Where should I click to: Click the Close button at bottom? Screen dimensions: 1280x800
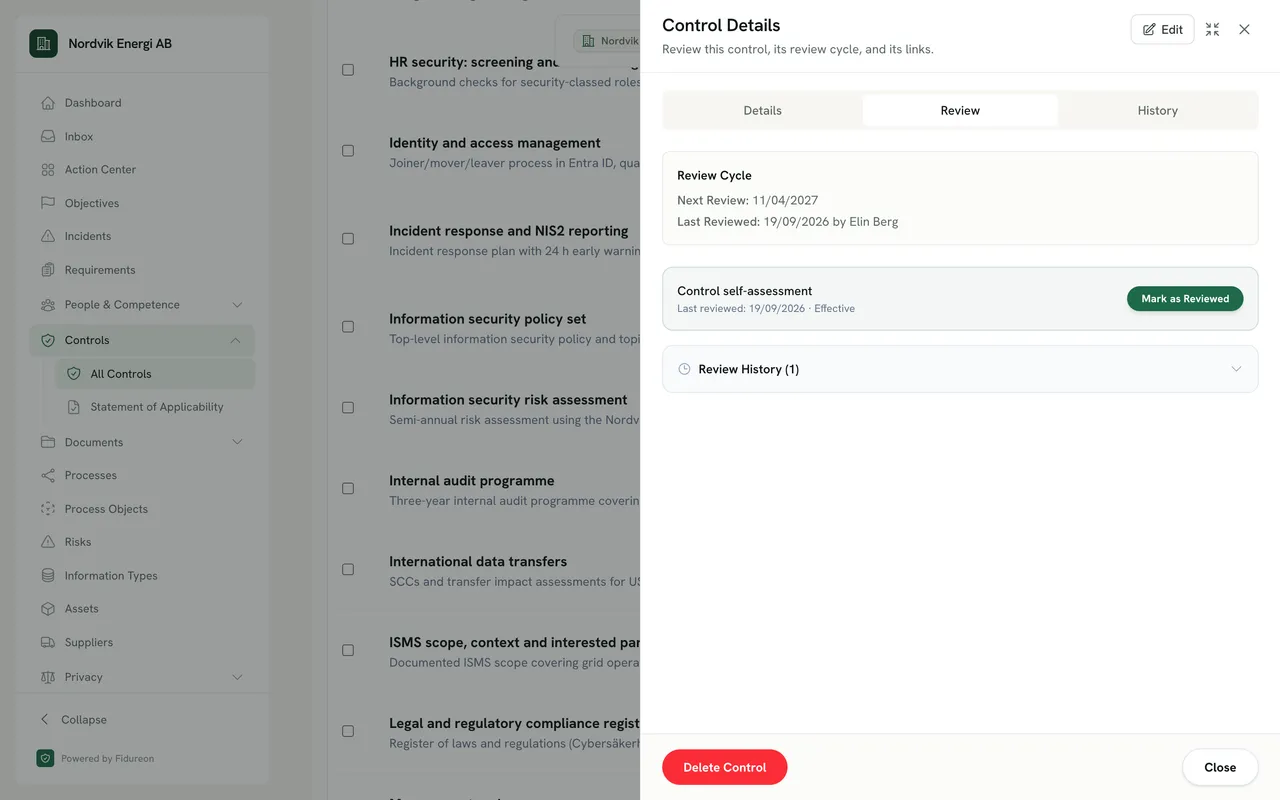click(x=1220, y=767)
